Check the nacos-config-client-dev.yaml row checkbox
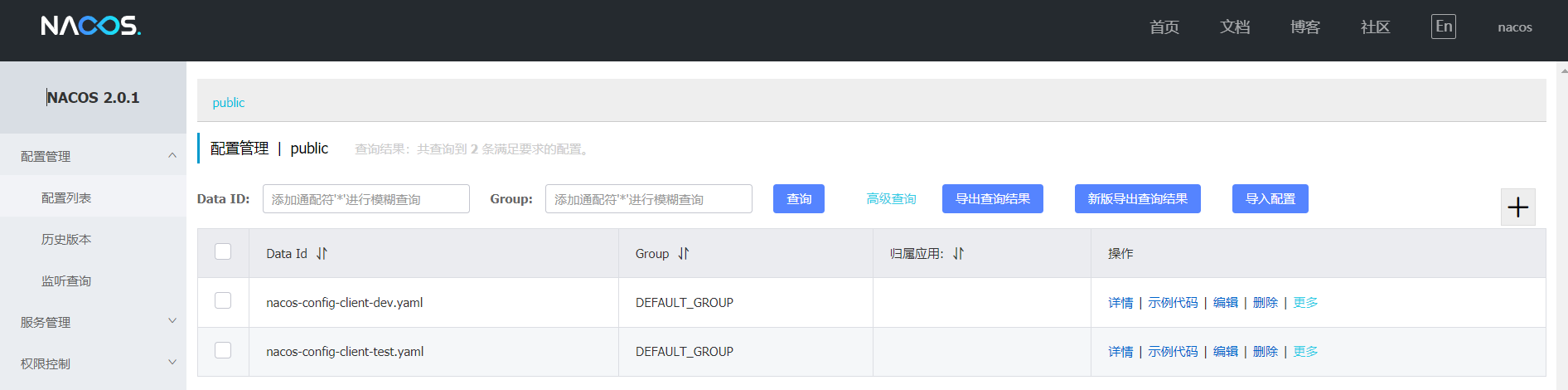 pos(223,300)
